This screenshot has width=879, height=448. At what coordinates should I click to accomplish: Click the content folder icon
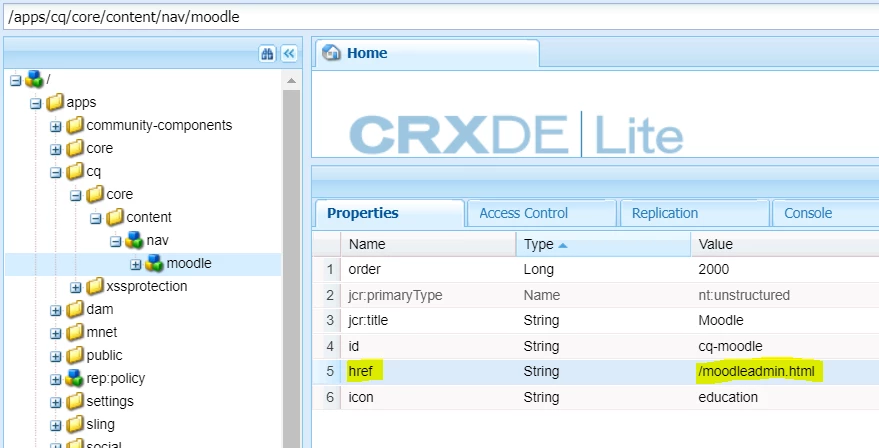tap(115, 218)
